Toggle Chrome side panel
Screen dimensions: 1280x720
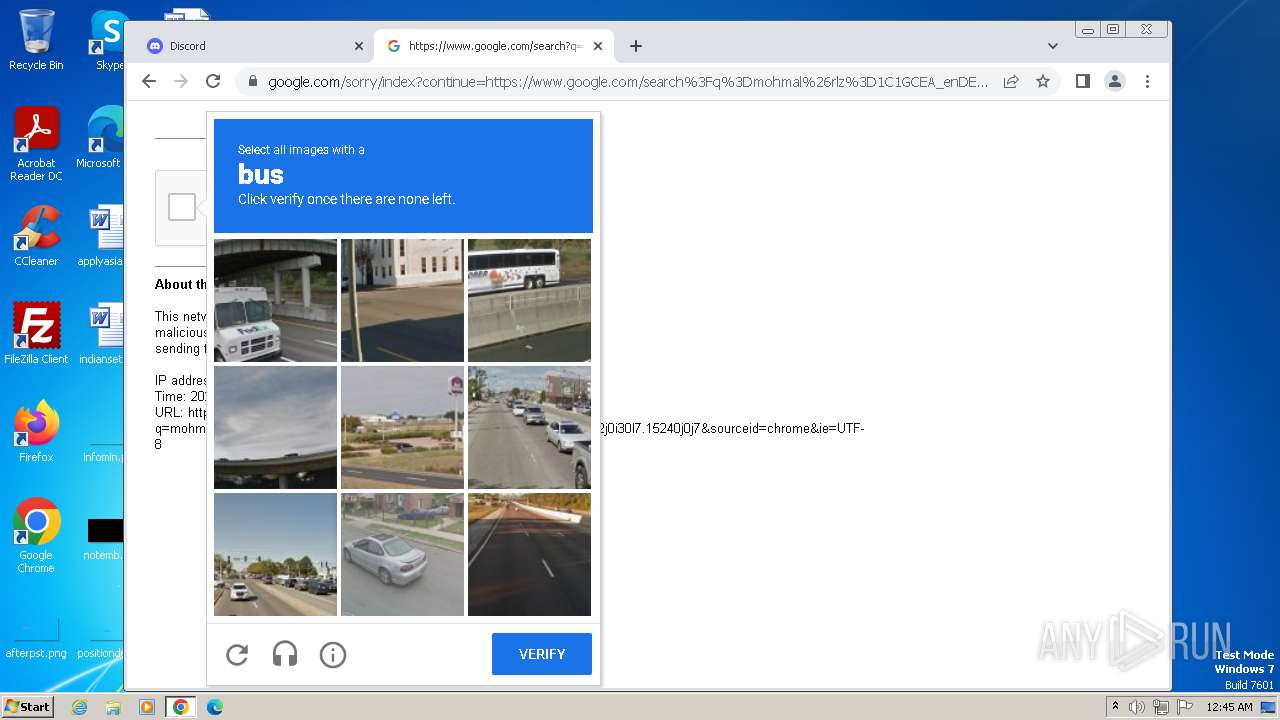pos(1083,81)
